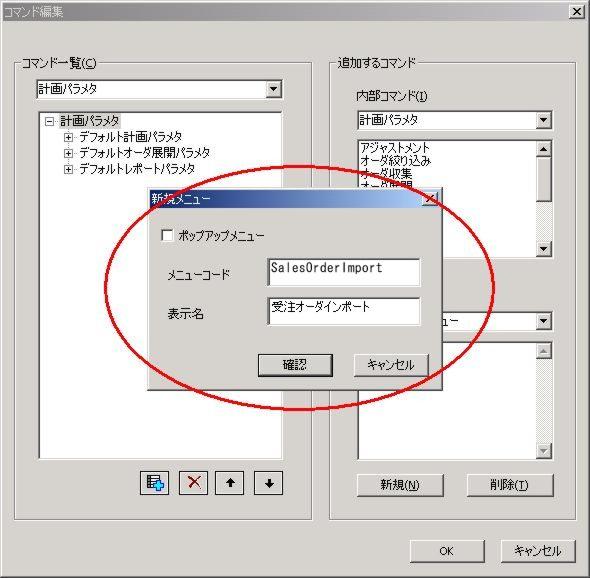Click the 確認 button in the dialog
Viewport: 590px width, 578px height.
(x=295, y=365)
